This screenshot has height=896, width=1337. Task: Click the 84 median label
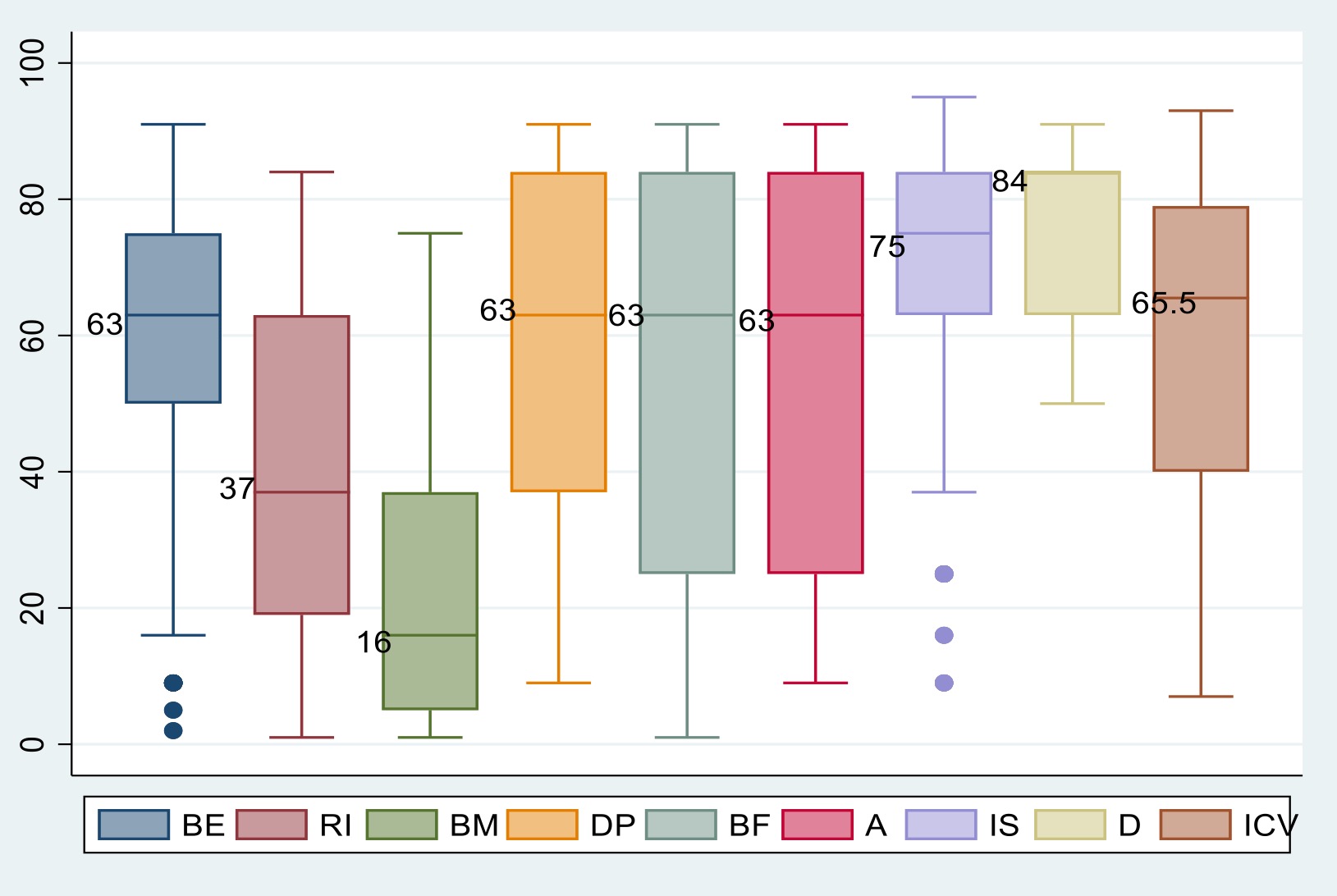coord(1009,181)
